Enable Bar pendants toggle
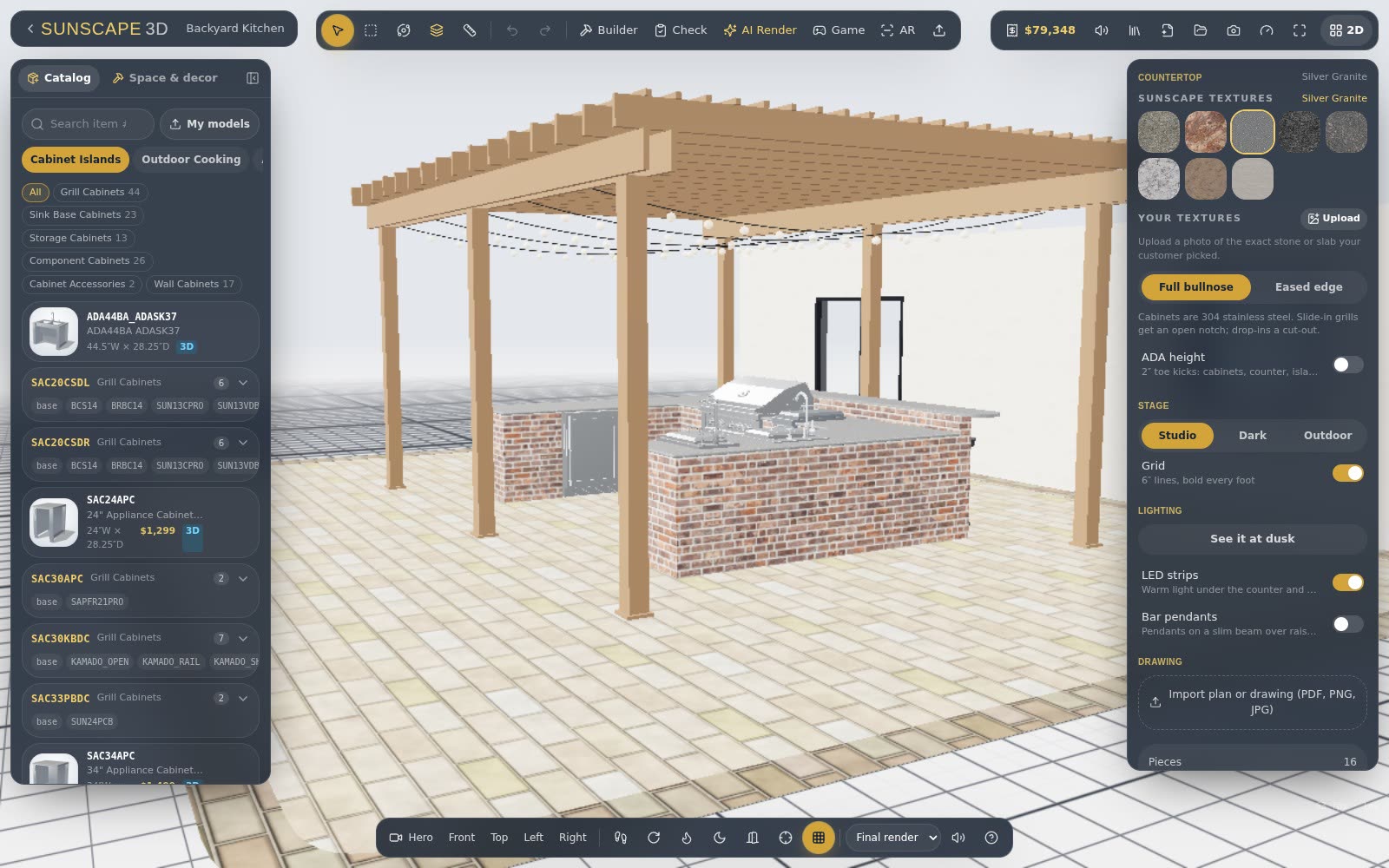Viewport: 1389px width, 868px height. point(1347,624)
